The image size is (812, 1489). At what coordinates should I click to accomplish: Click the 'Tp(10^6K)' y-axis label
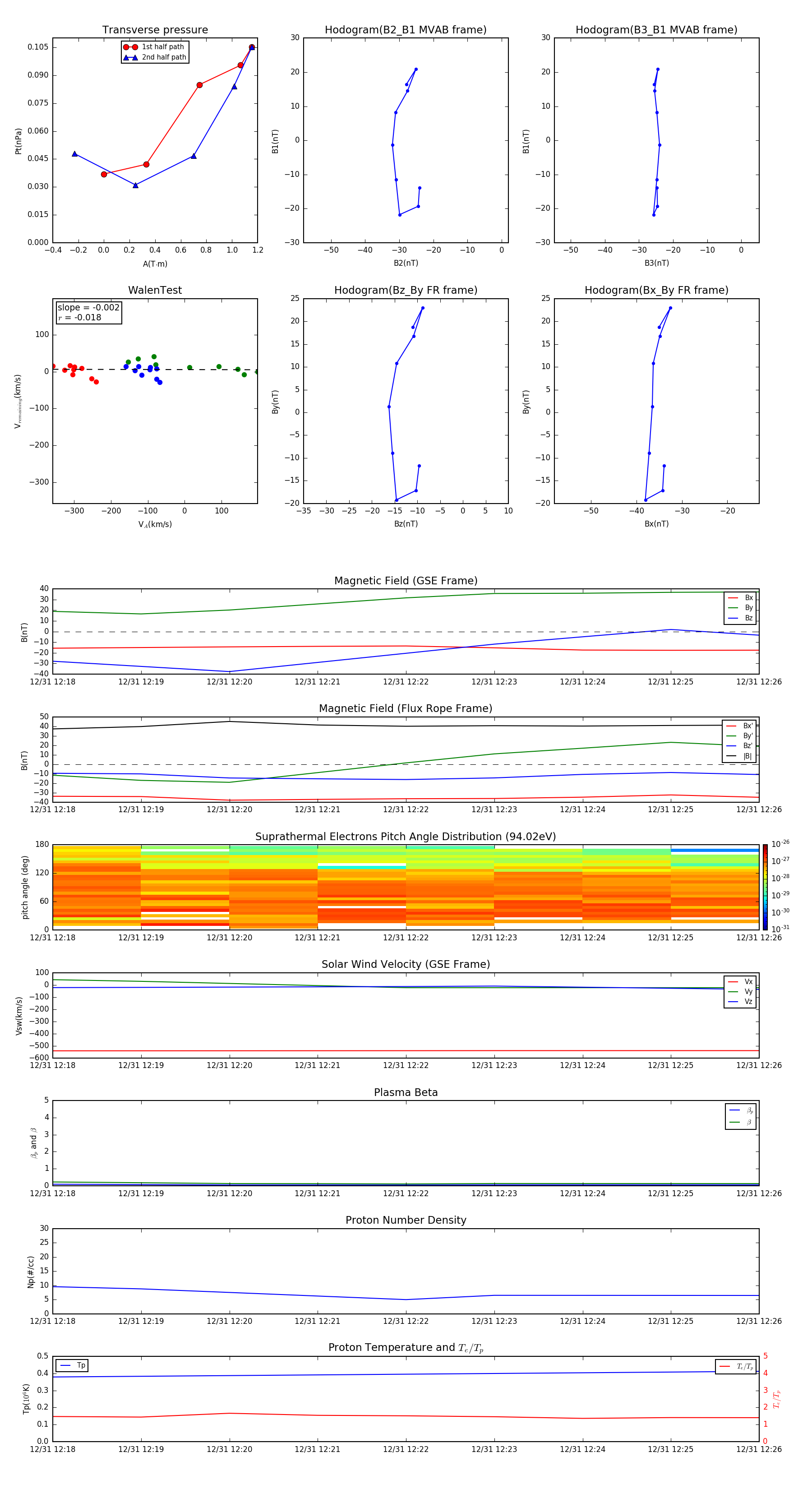point(26,1399)
